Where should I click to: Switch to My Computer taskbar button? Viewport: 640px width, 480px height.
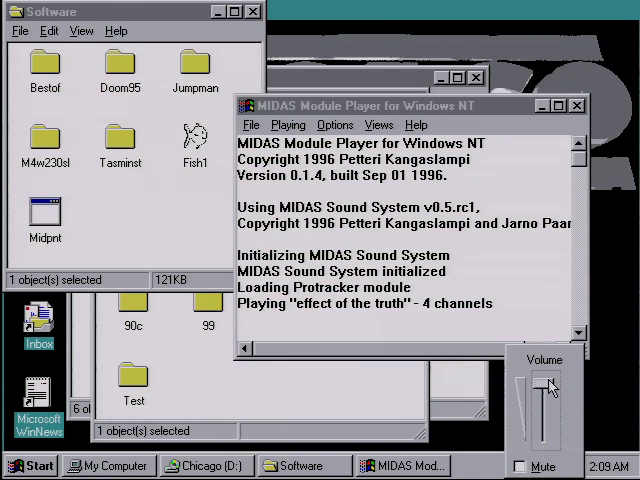click(109, 466)
